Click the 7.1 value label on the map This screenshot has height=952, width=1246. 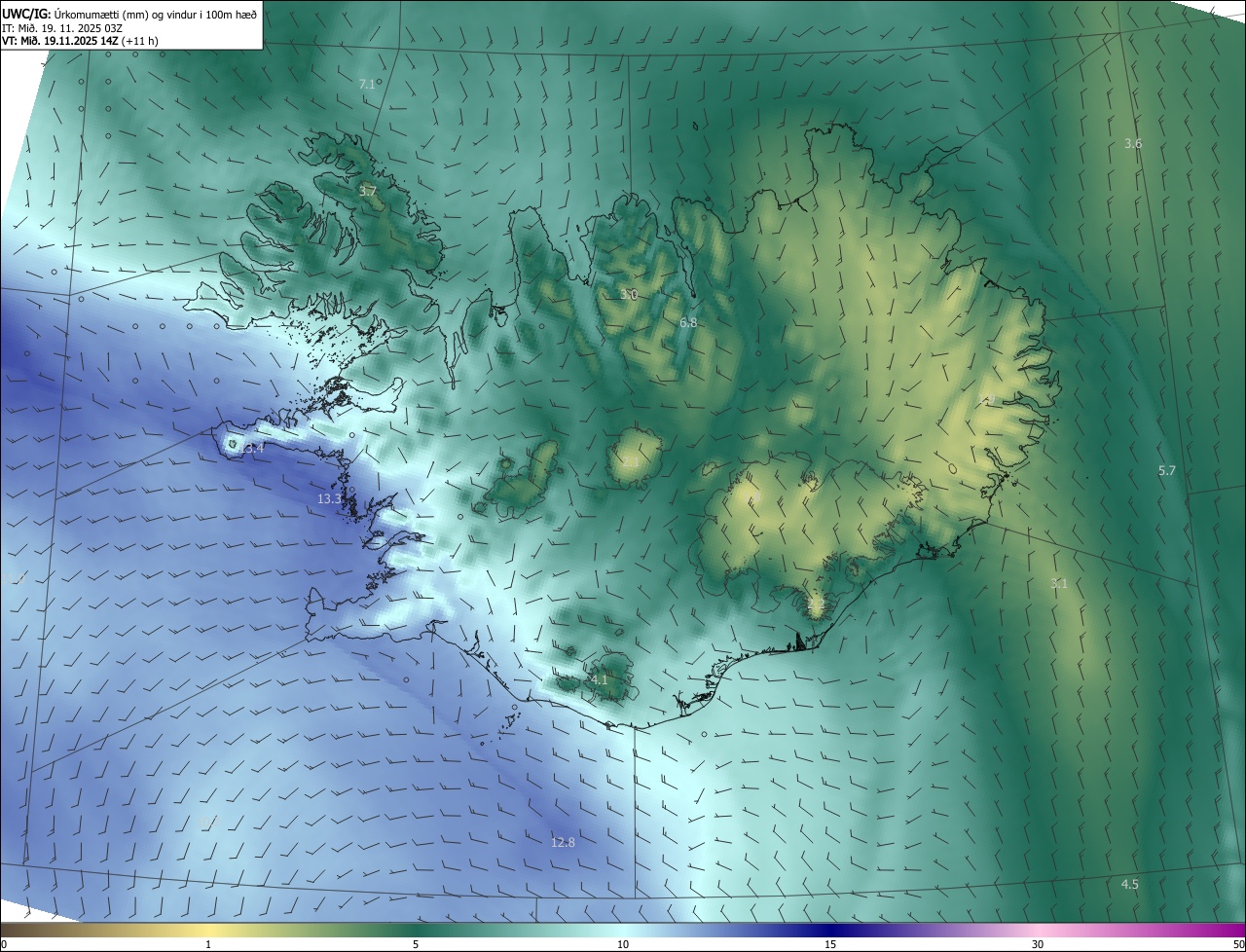click(367, 85)
